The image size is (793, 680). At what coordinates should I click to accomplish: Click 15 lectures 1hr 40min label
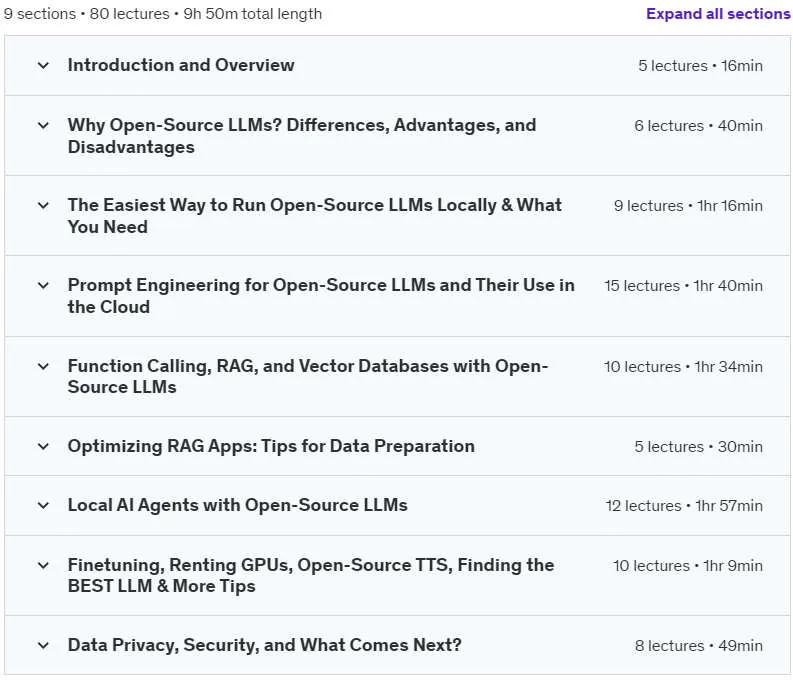(683, 286)
